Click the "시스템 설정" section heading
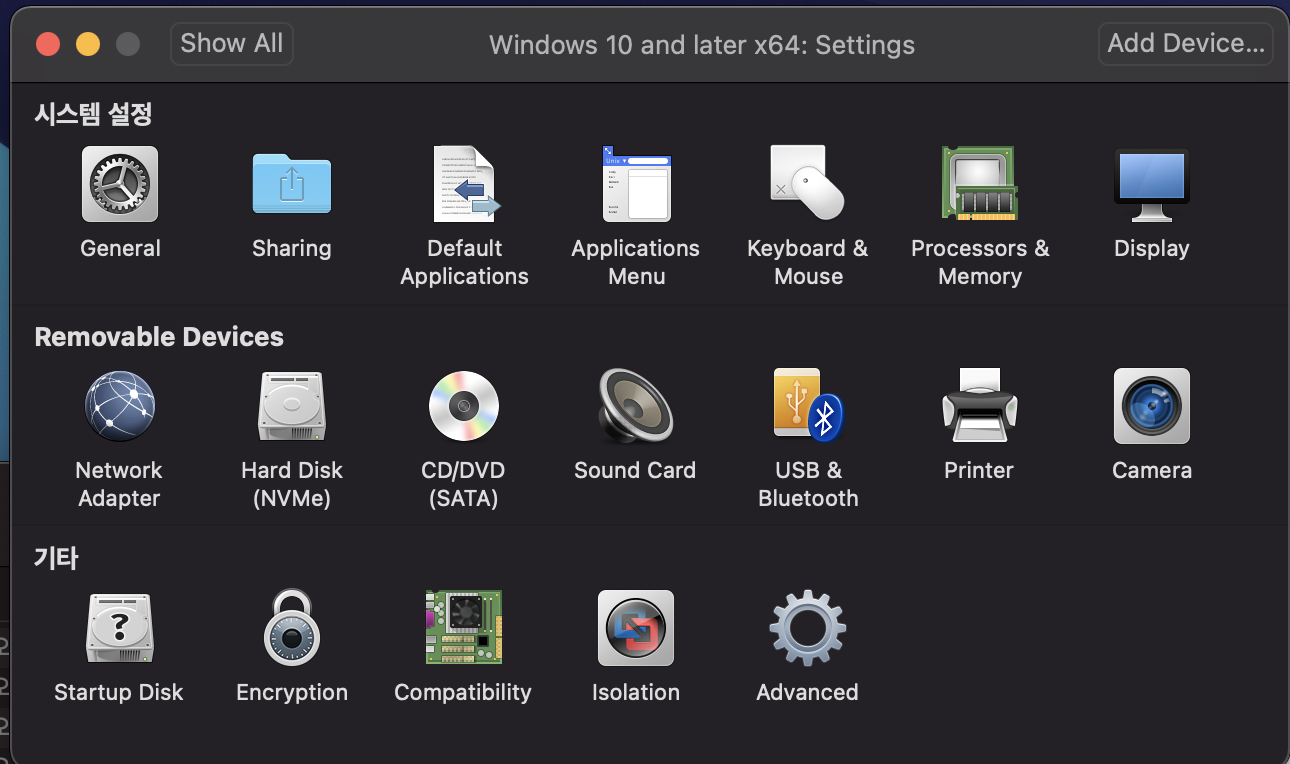1290x764 pixels. tap(93, 114)
